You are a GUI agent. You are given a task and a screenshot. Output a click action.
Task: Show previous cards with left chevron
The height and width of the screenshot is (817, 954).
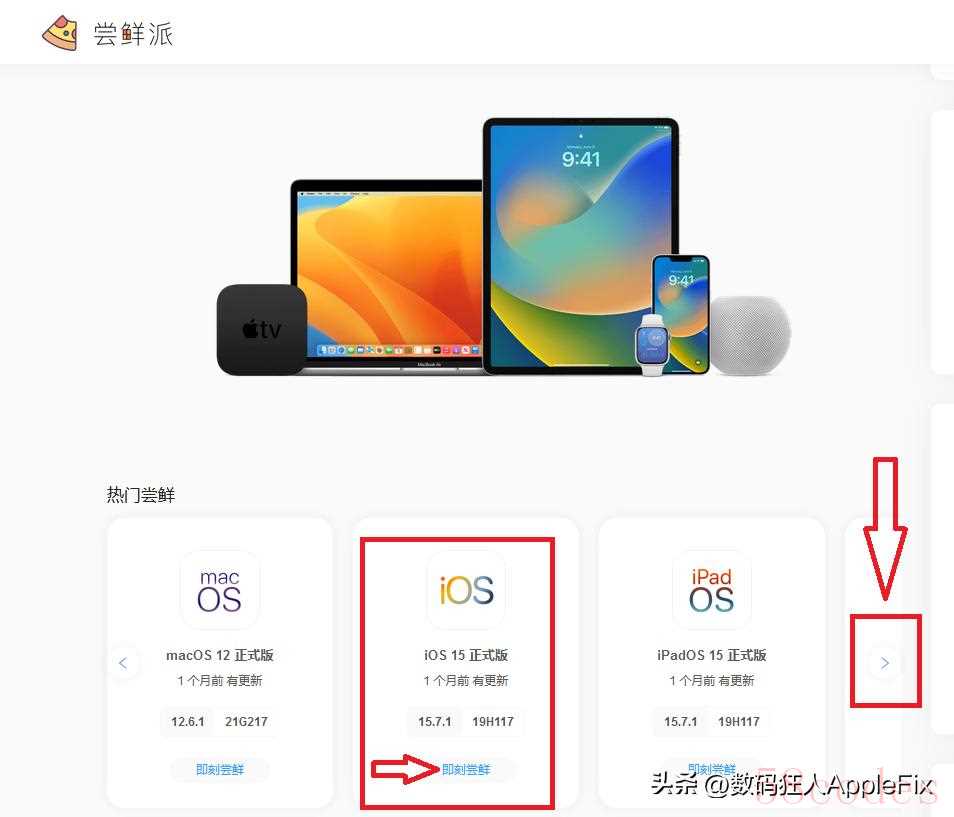pyautogui.click(x=124, y=662)
